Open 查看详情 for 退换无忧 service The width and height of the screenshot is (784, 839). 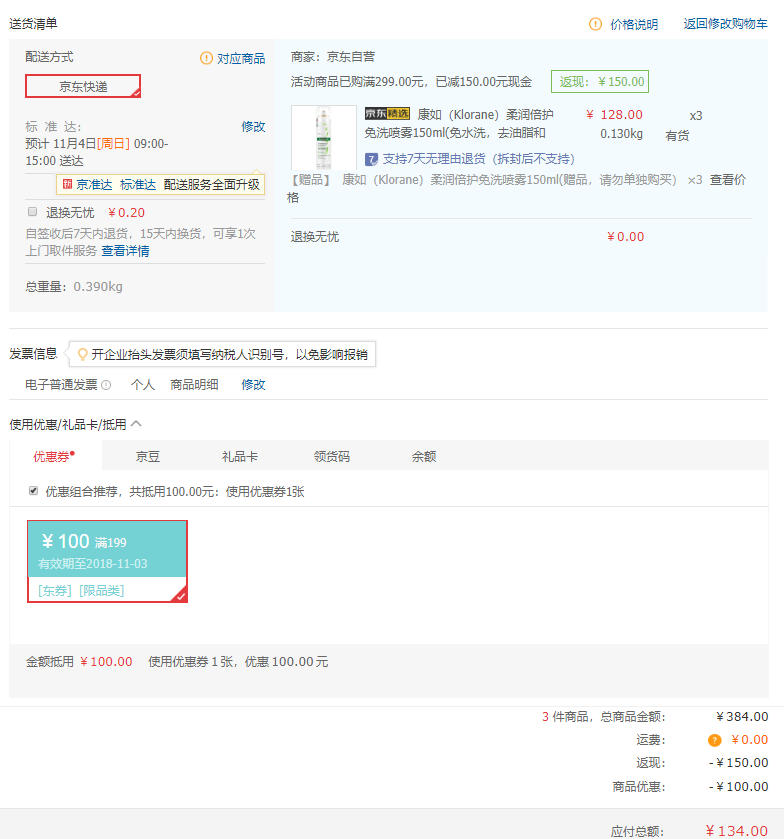[125, 251]
